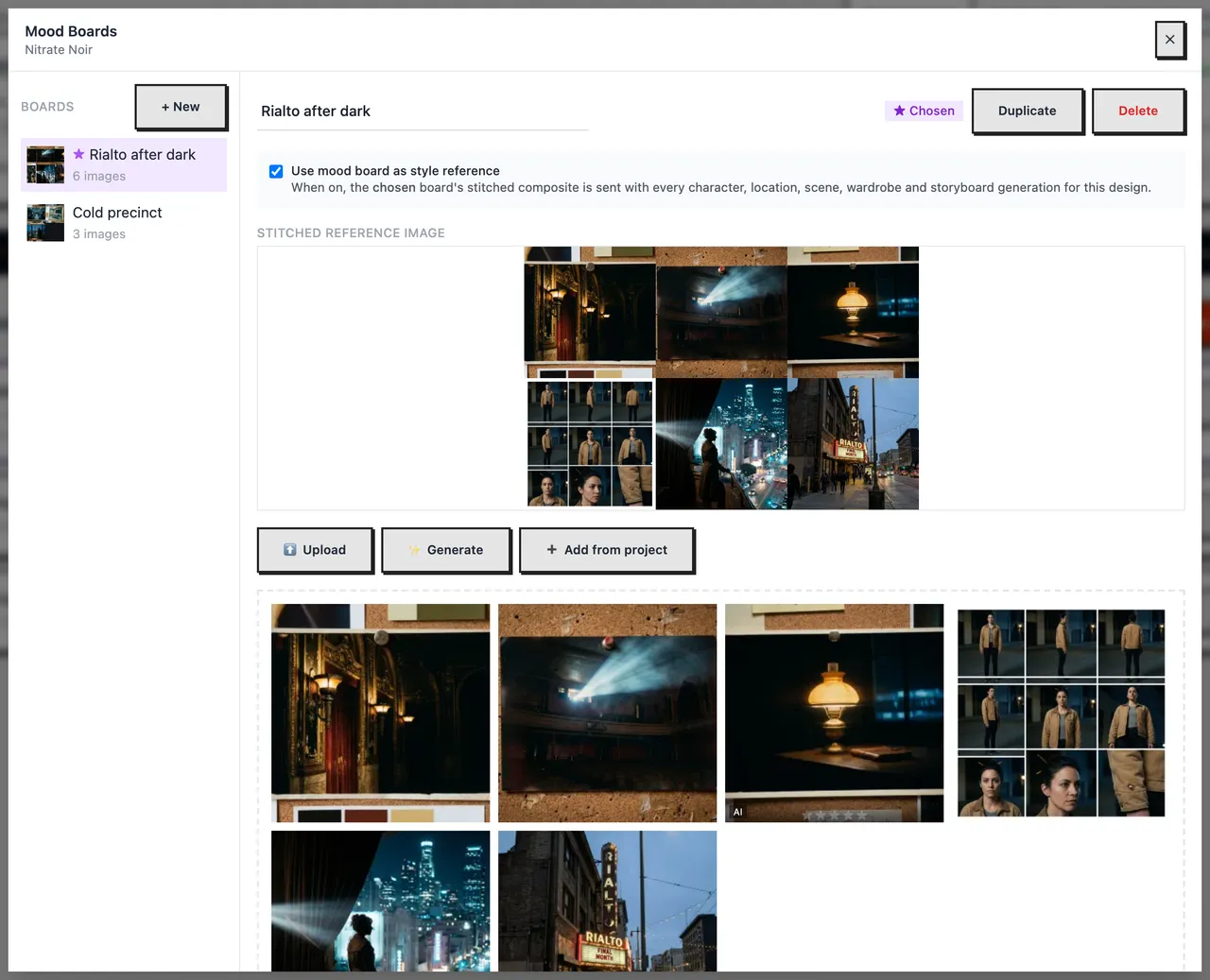The height and width of the screenshot is (980, 1210).
Task: Select the Rialto after dark board
Action: coord(124,164)
